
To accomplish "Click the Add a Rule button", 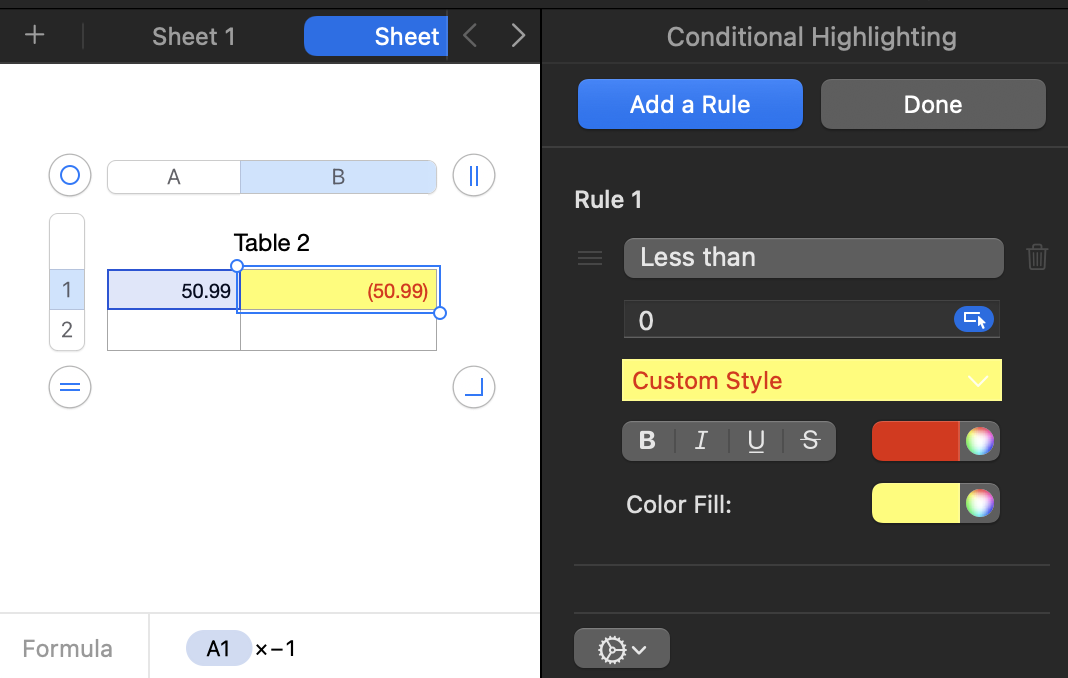I will (690, 105).
